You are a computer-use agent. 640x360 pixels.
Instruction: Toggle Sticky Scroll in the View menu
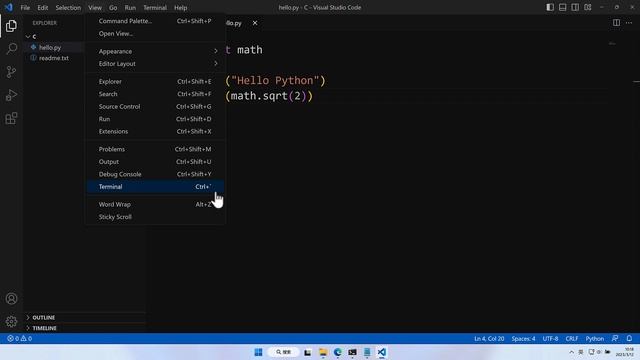155,217
